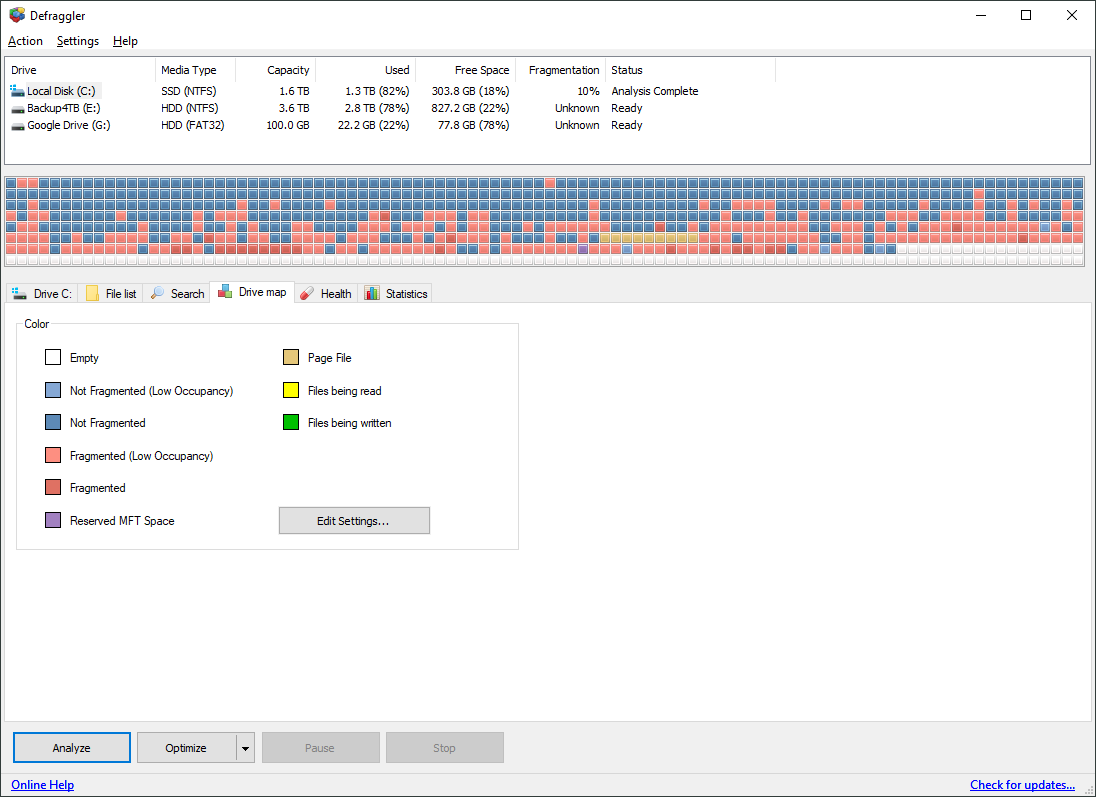The height and width of the screenshot is (797, 1096).
Task: Click the Optimize button
Action: click(186, 748)
